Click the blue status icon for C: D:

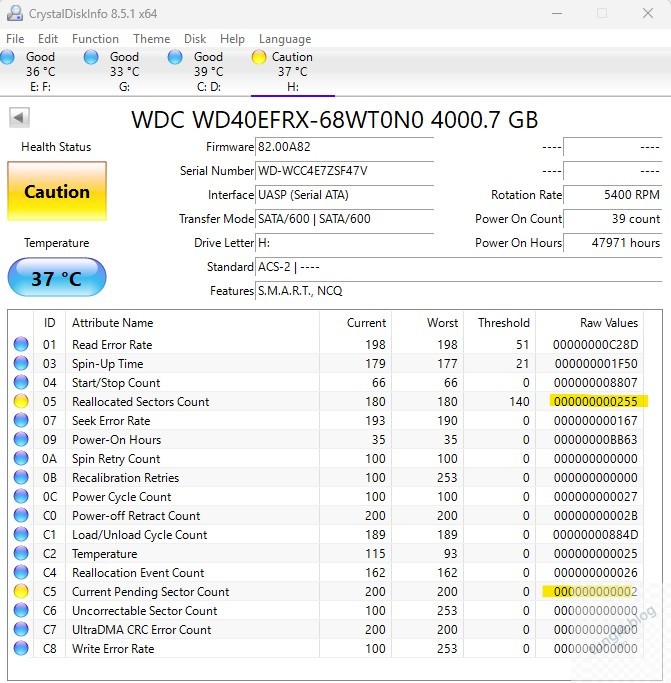point(175,57)
